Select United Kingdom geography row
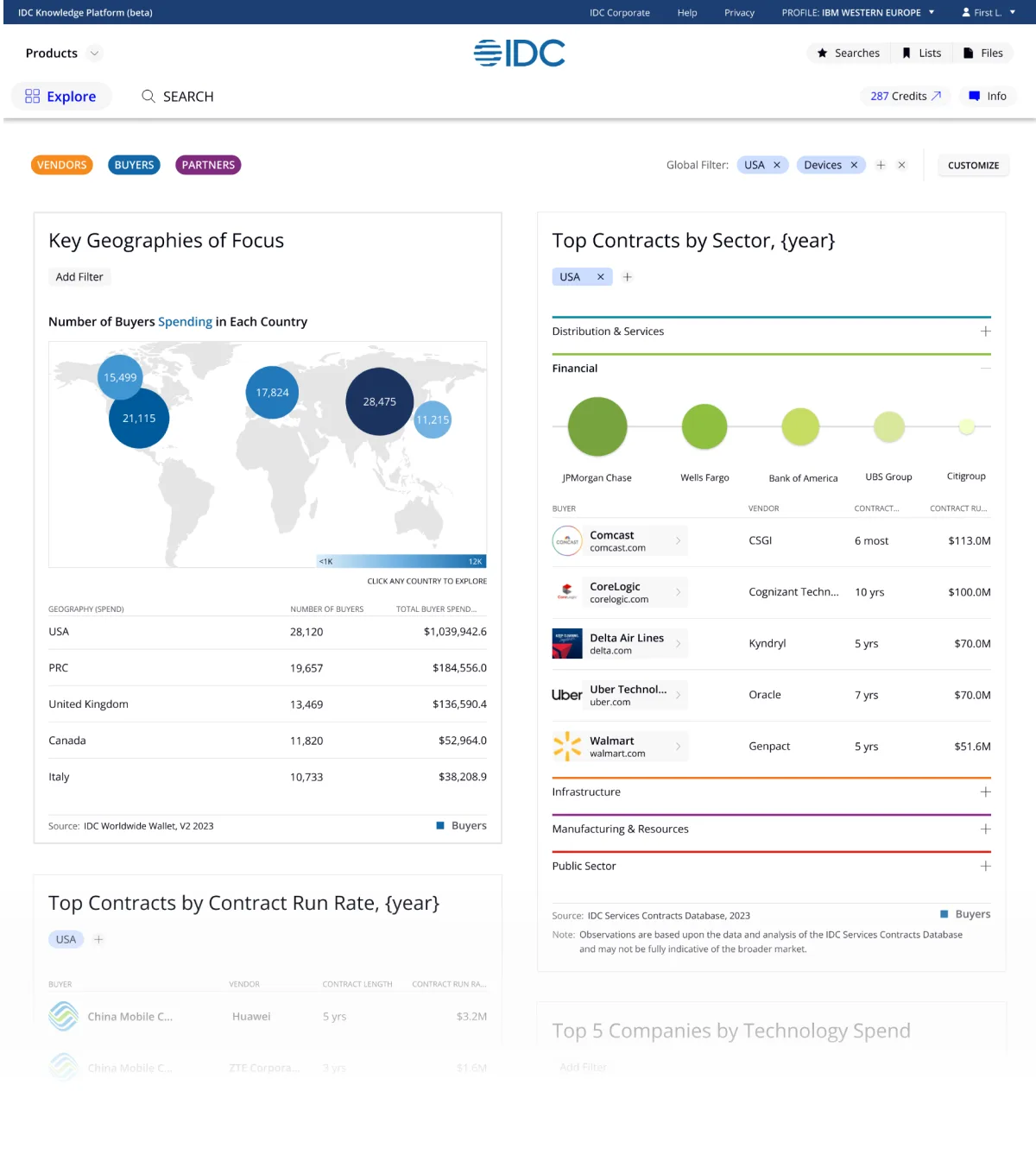Screen dimensions: 1036x1167 coord(268,704)
